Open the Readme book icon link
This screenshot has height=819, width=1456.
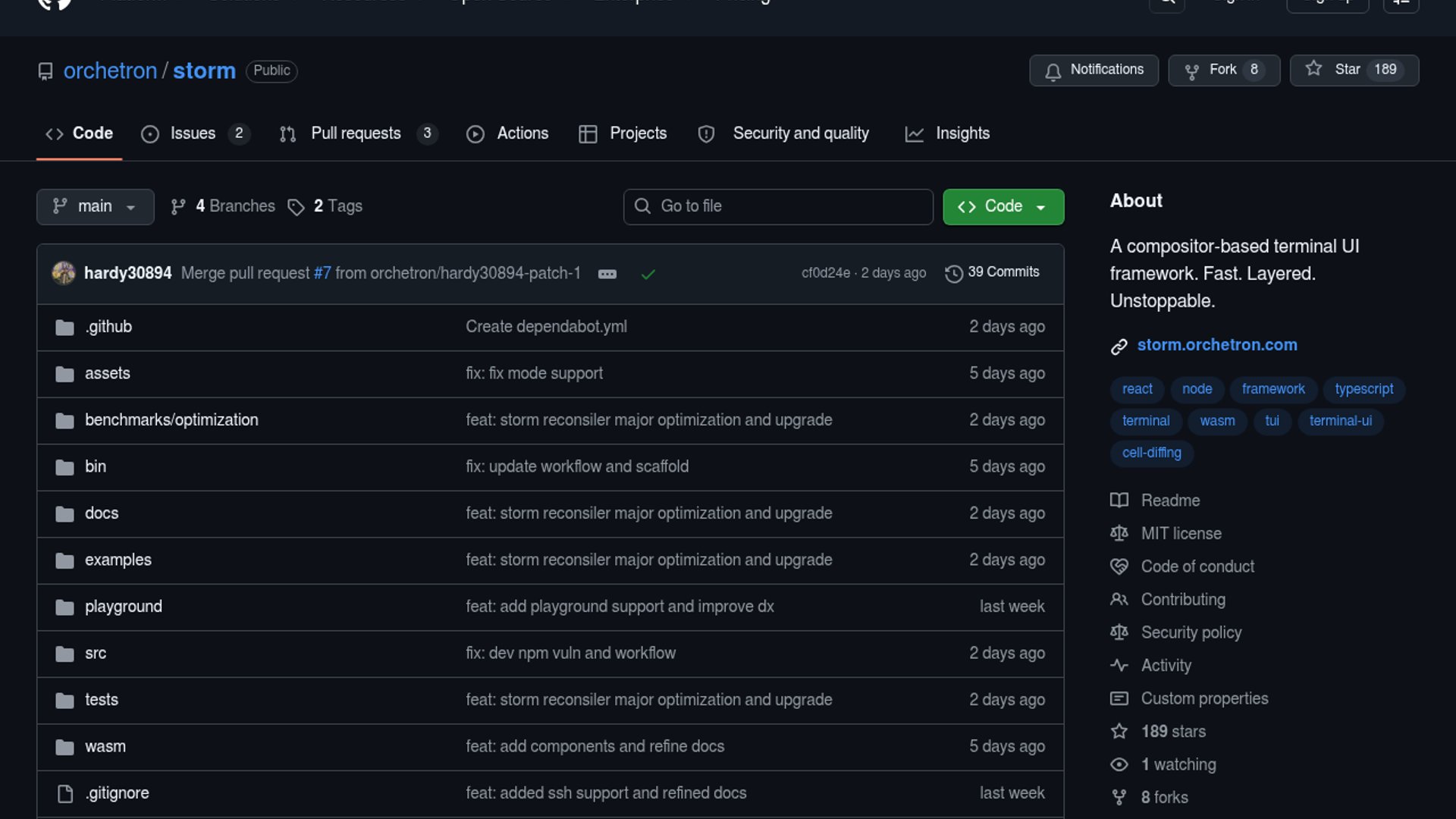[x=1119, y=500]
